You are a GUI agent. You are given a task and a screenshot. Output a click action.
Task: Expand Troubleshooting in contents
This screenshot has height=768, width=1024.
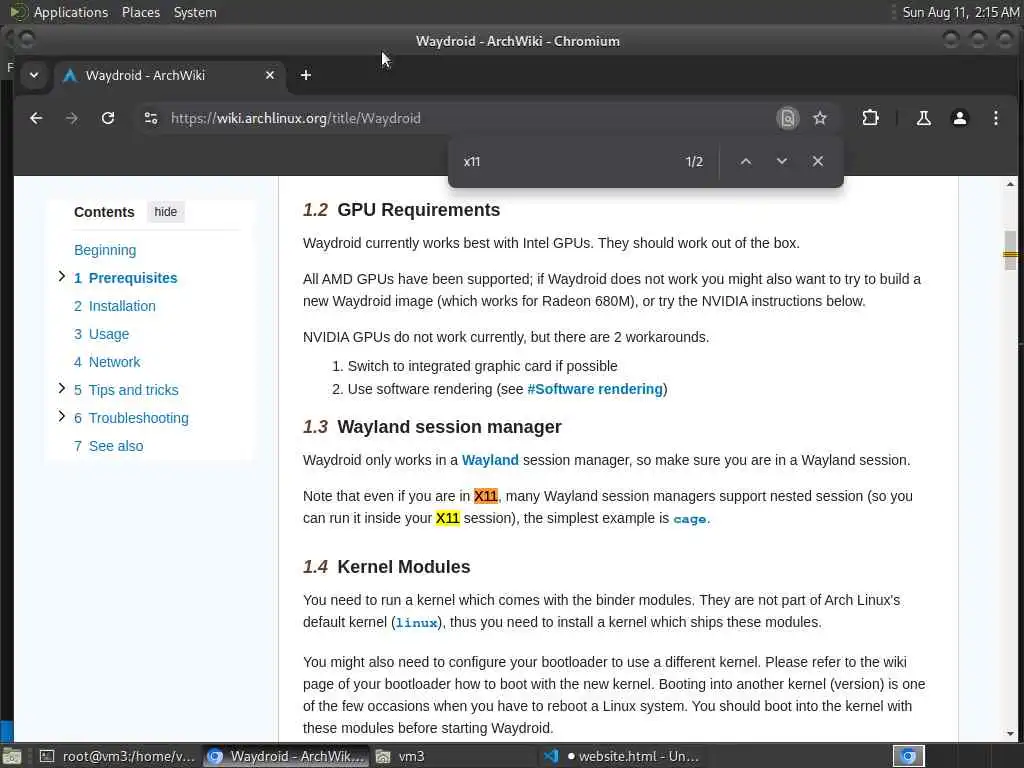pos(61,417)
